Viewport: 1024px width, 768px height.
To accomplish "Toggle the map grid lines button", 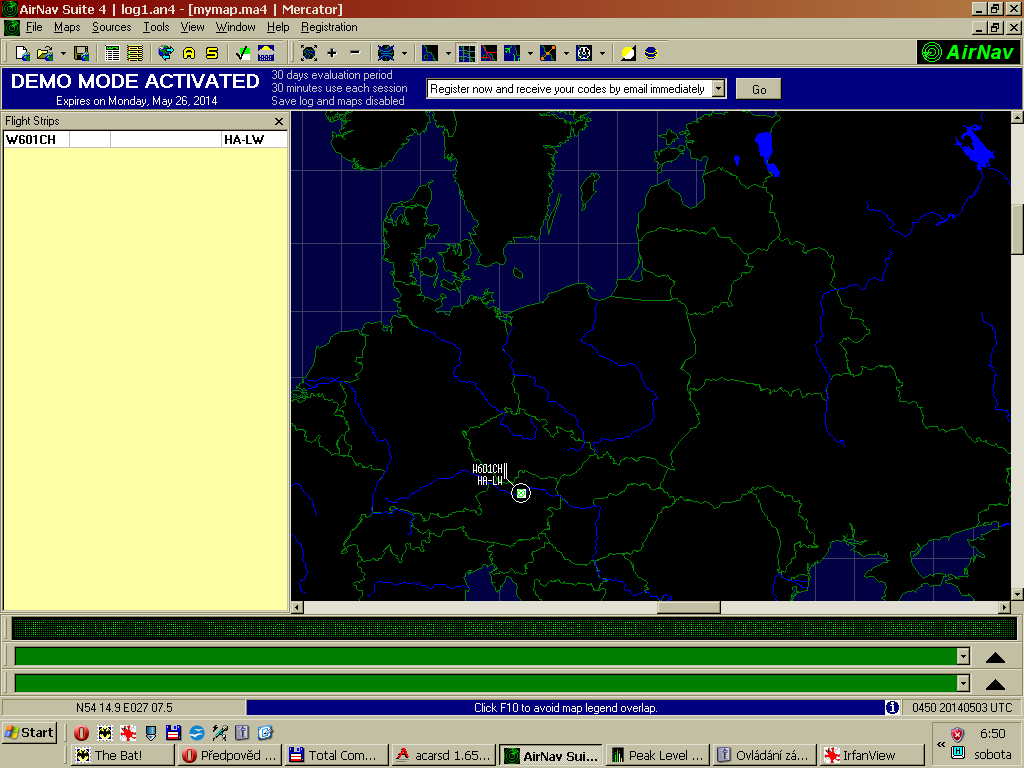I will (466, 53).
